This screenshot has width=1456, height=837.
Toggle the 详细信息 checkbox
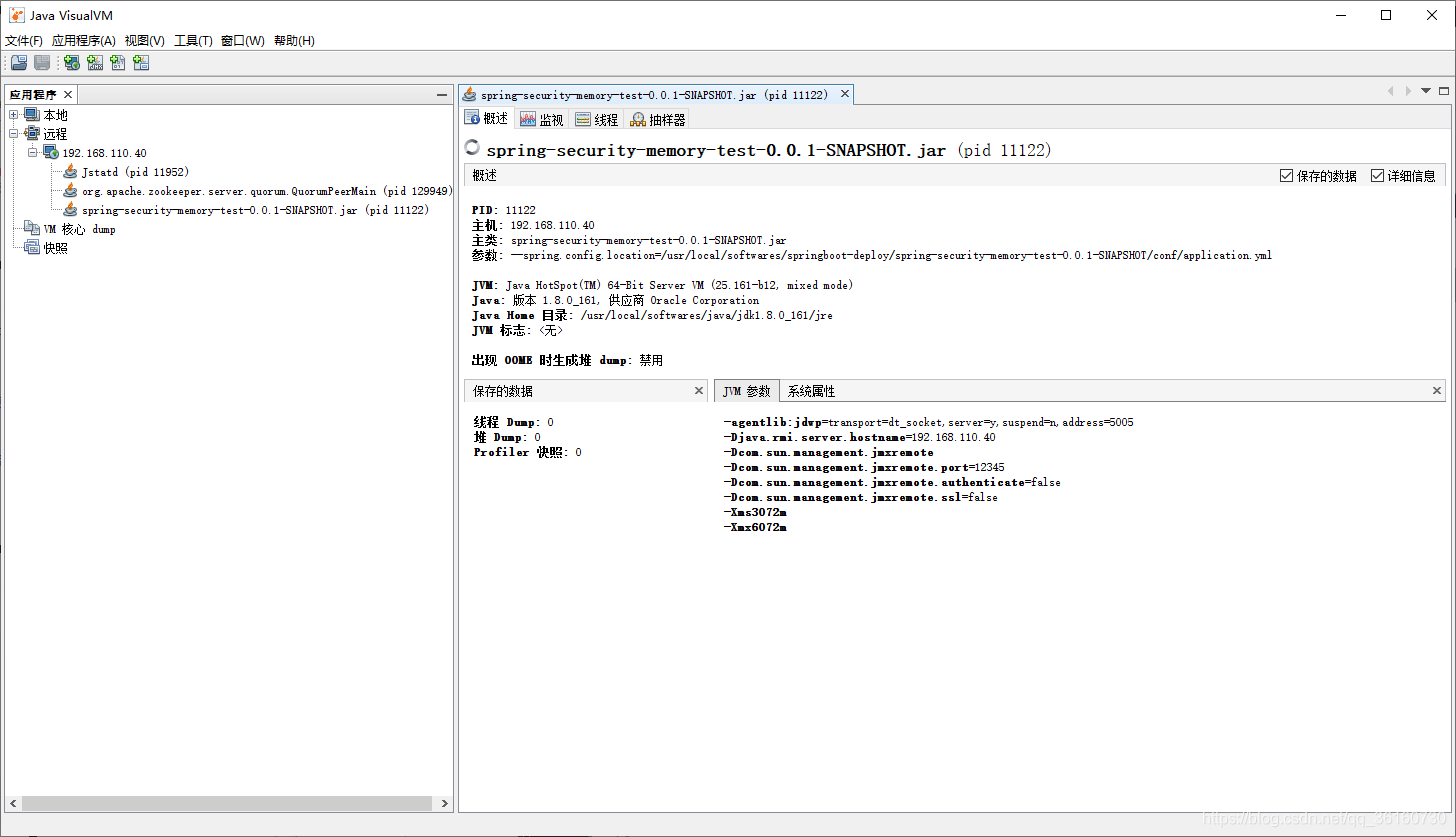click(1377, 176)
